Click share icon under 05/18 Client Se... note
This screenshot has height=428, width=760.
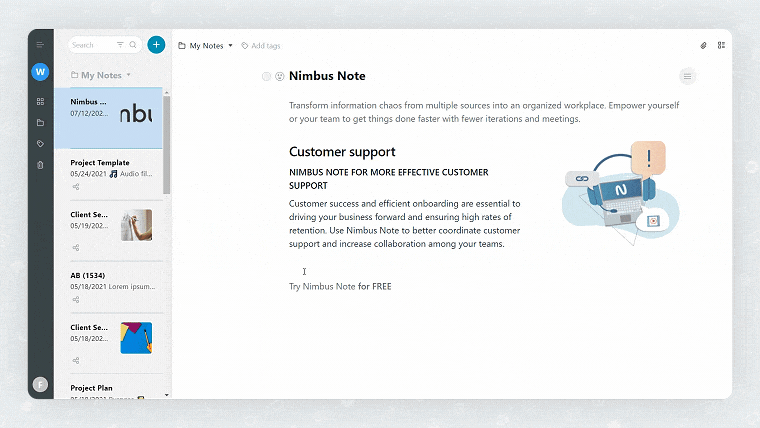(x=76, y=361)
